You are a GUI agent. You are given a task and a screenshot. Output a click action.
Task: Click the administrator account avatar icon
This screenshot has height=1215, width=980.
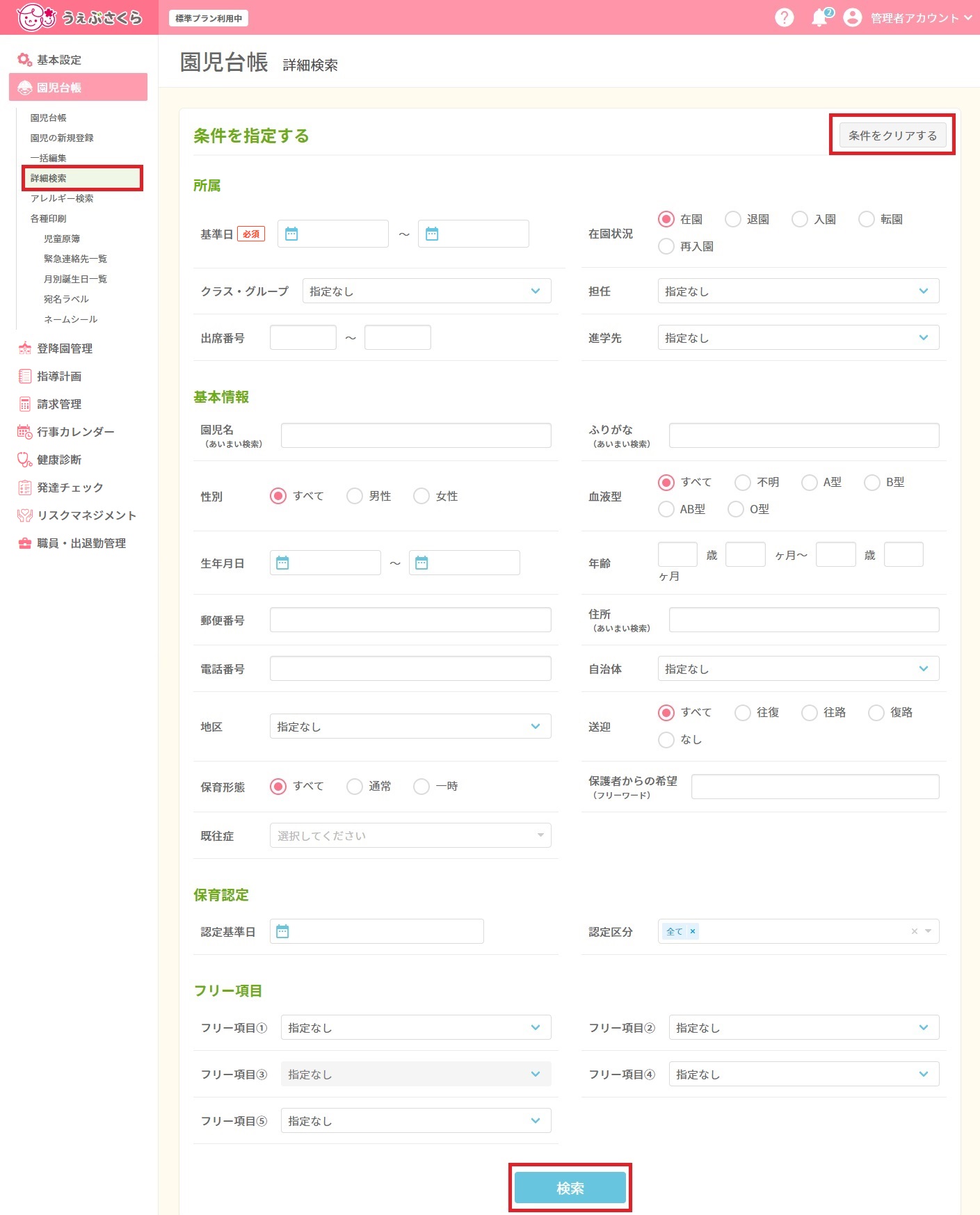tap(852, 17)
